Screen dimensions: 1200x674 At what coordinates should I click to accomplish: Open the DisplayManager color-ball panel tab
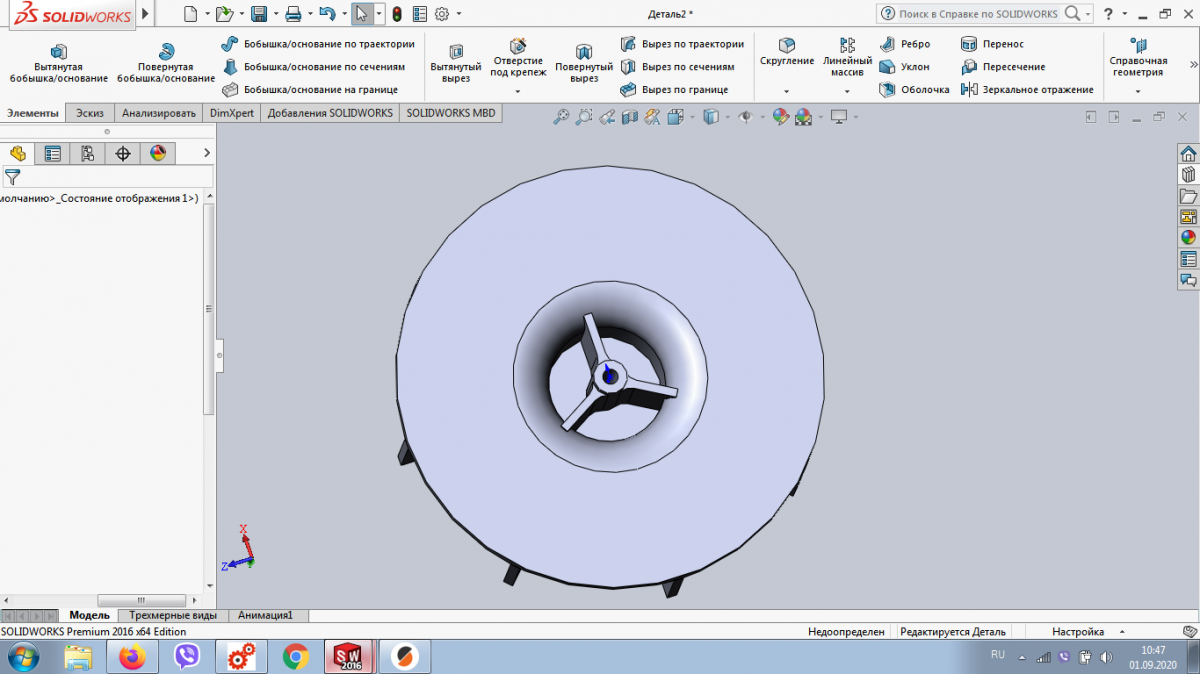[157, 153]
